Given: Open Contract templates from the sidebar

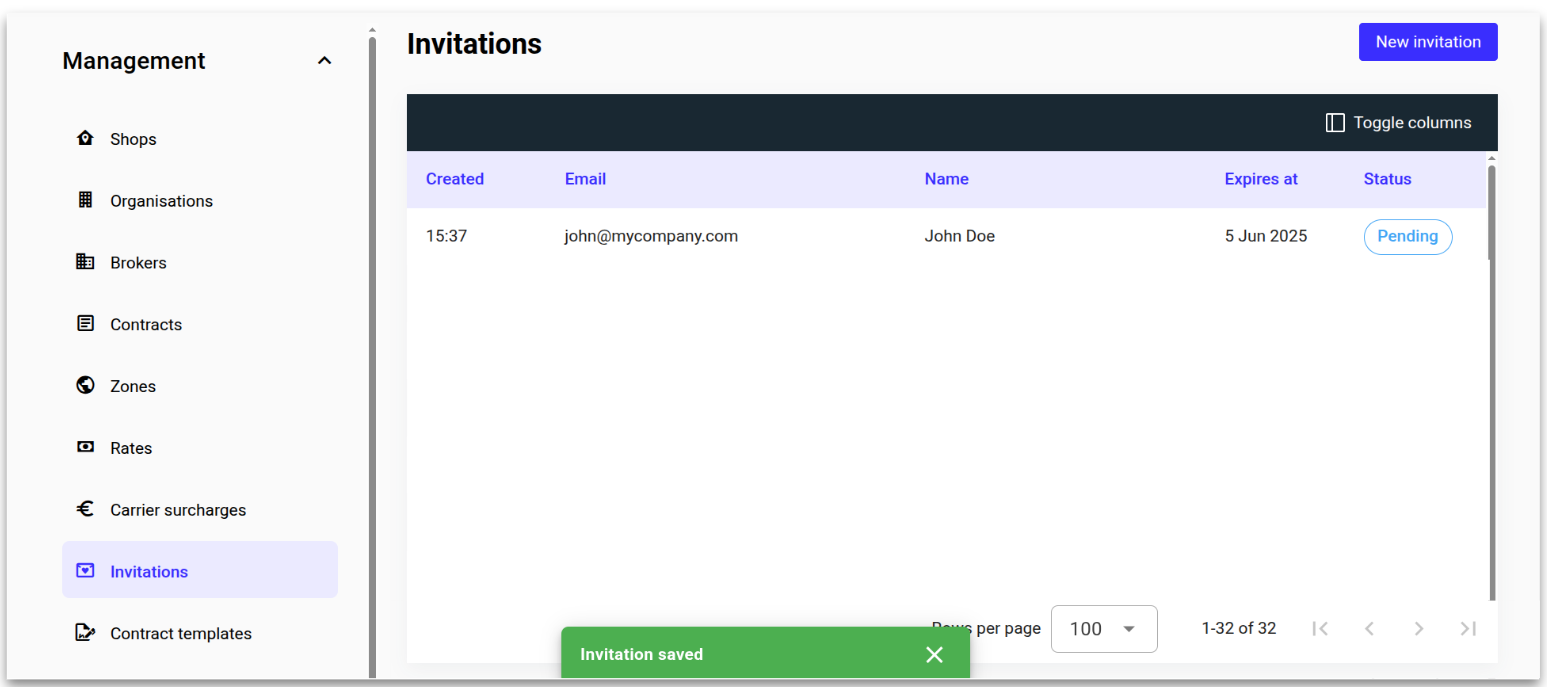Looking at the screenshot, I should coord(181,633).
